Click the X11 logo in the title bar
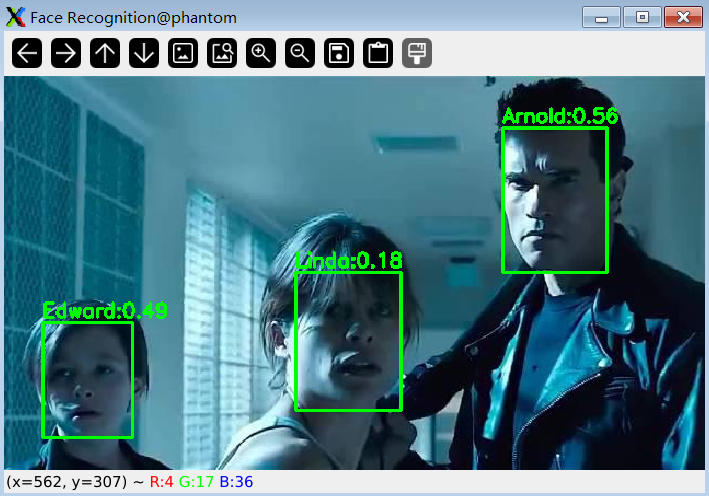Screen dimensions: 709x496 15,17
